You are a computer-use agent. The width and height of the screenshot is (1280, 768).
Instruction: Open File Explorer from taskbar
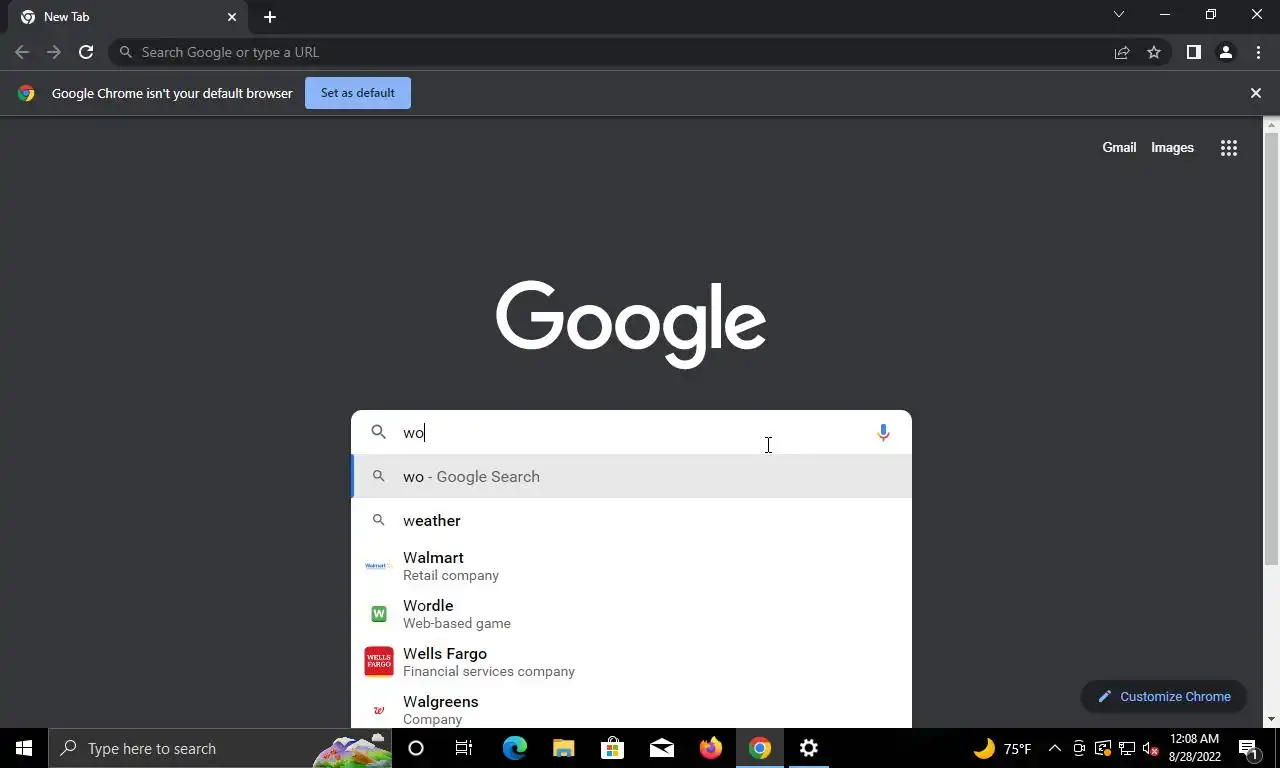coord(564,748)
